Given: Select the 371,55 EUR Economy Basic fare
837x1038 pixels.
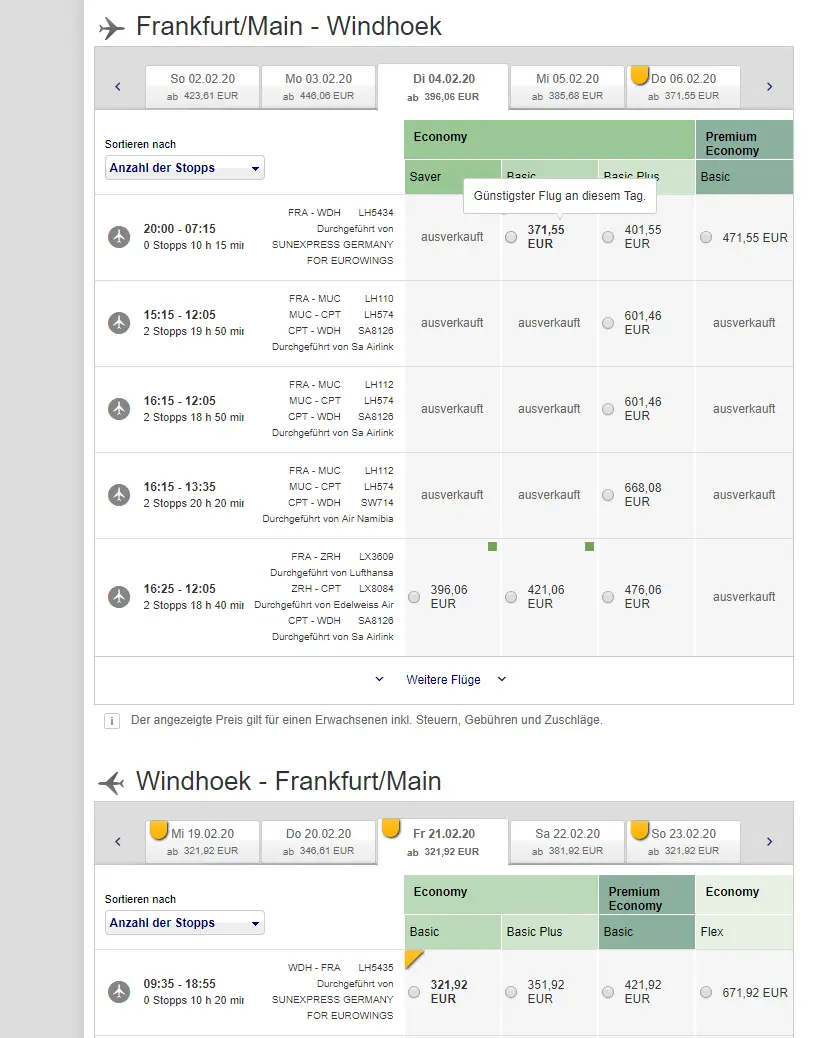Looking at the screenshot, I should 511,237.
